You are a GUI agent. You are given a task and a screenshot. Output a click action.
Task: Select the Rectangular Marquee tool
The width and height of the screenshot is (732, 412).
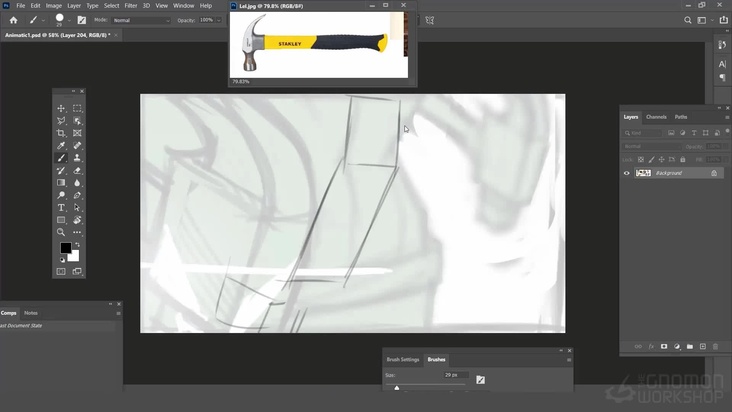pyautogui.click(x=77, y=108)
